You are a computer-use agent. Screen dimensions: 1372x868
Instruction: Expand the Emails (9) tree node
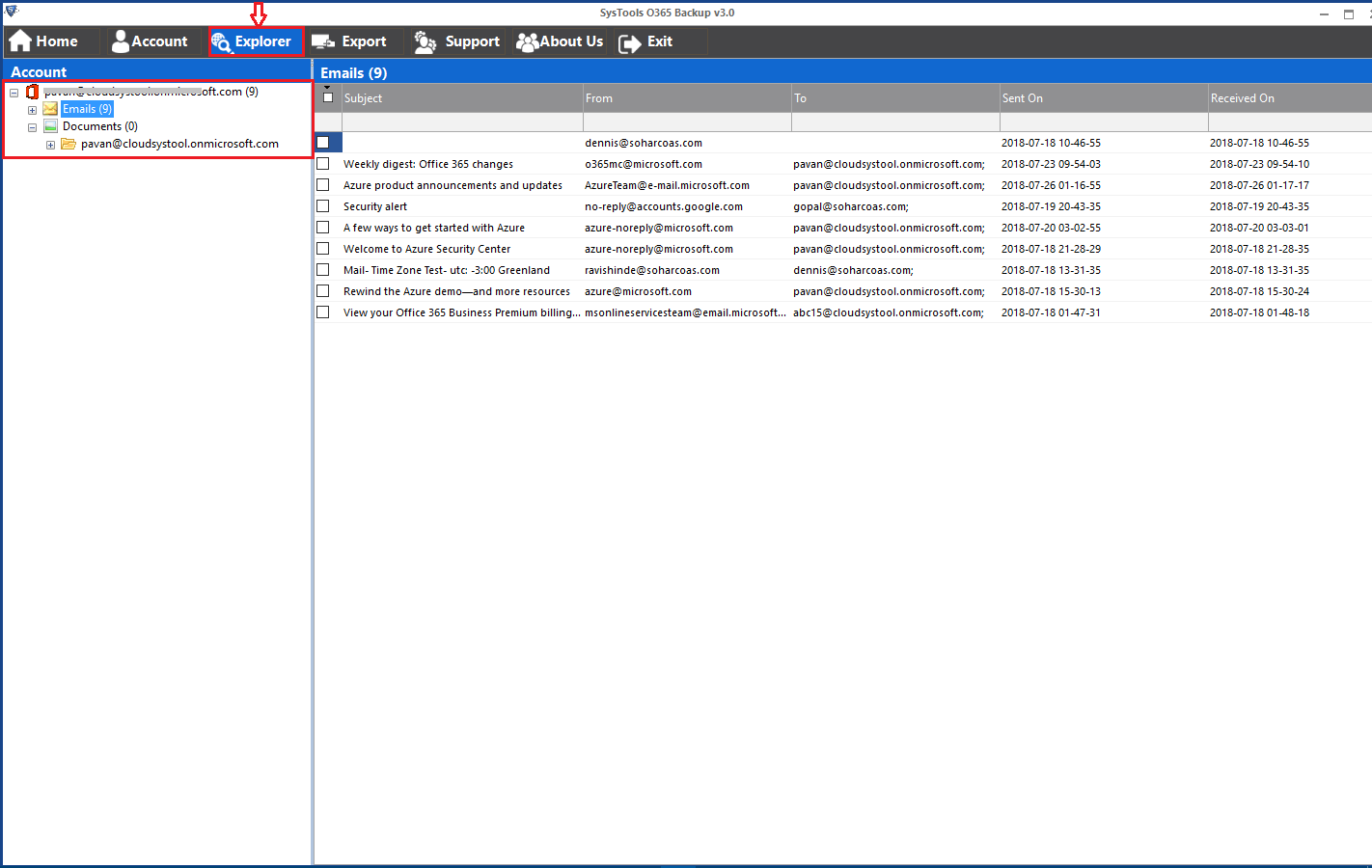(32, 110)
